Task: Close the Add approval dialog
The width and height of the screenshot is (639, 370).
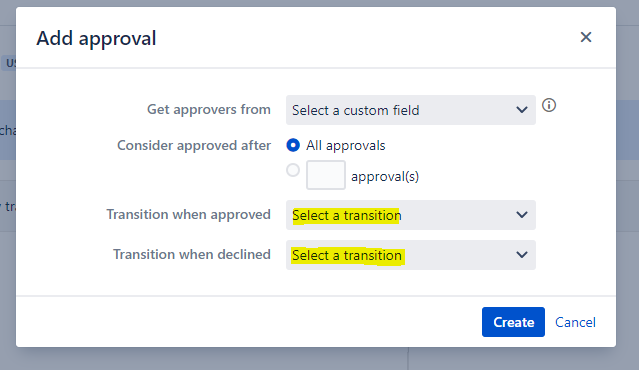Action: coord(586,37)
